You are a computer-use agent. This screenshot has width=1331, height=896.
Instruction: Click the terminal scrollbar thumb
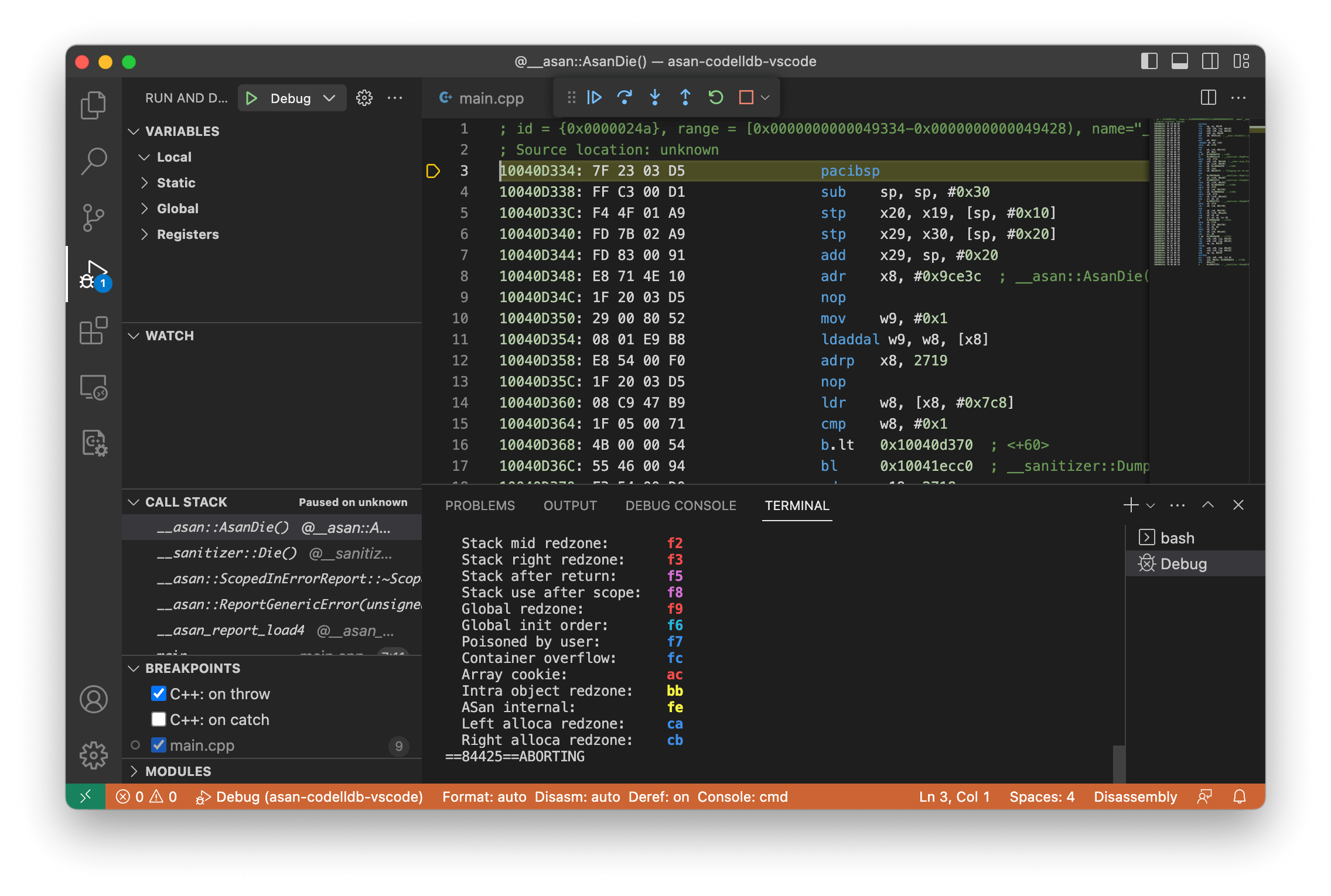(1118, 764)
